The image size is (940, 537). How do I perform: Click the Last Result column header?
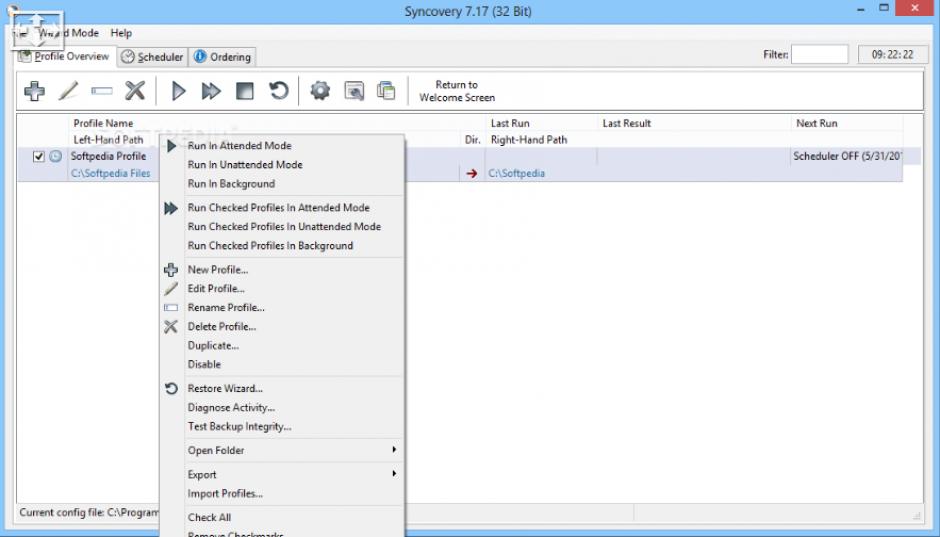626,123
